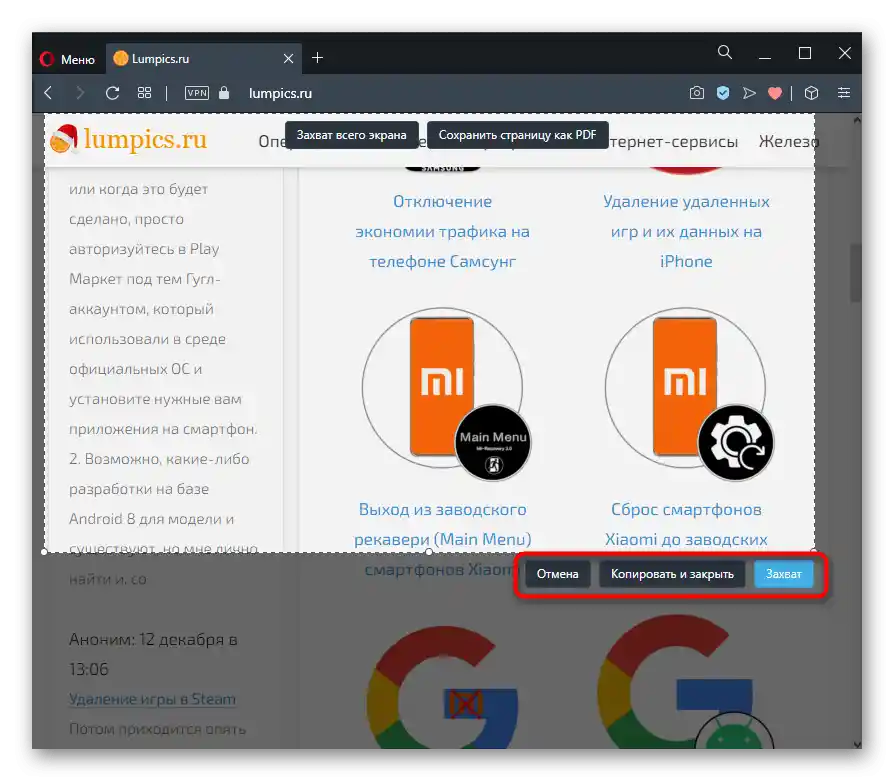Image resolution: width=894 pixels, height=781 pixels.
Task: Open the Speed Dial grid icon
Action: click(x=144, y=93)
